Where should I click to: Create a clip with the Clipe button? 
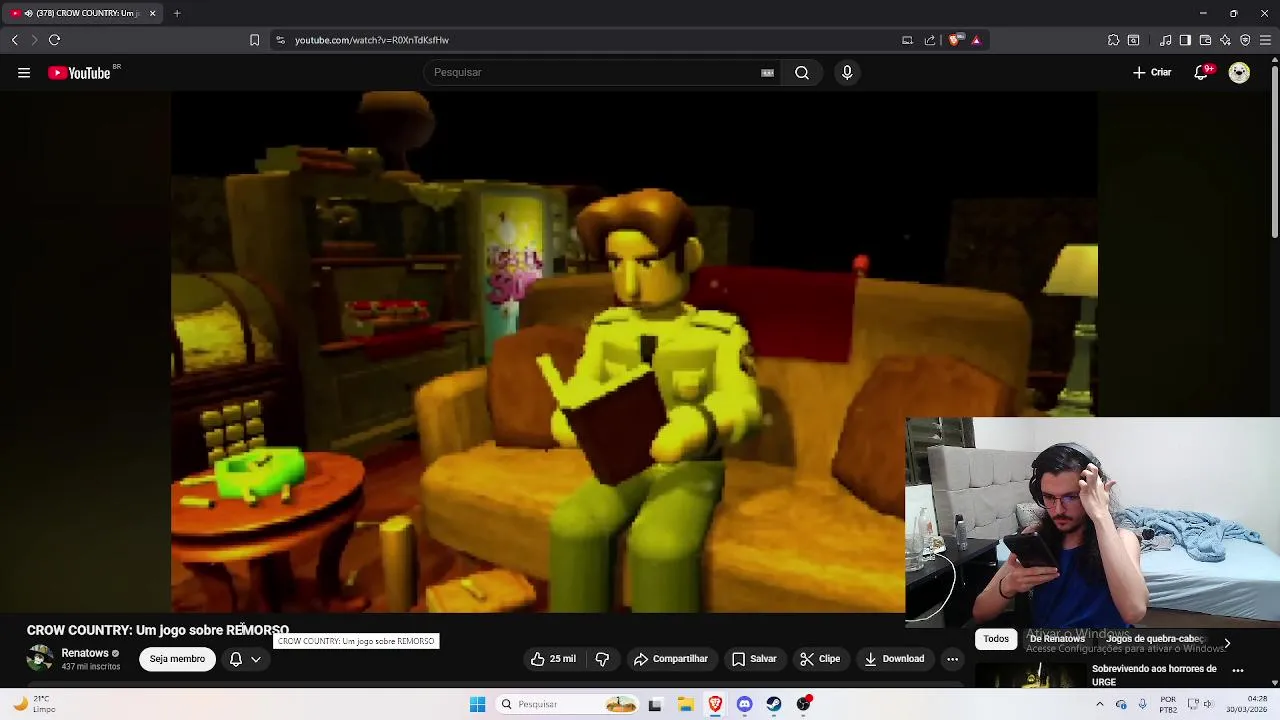tap(820, 659)
